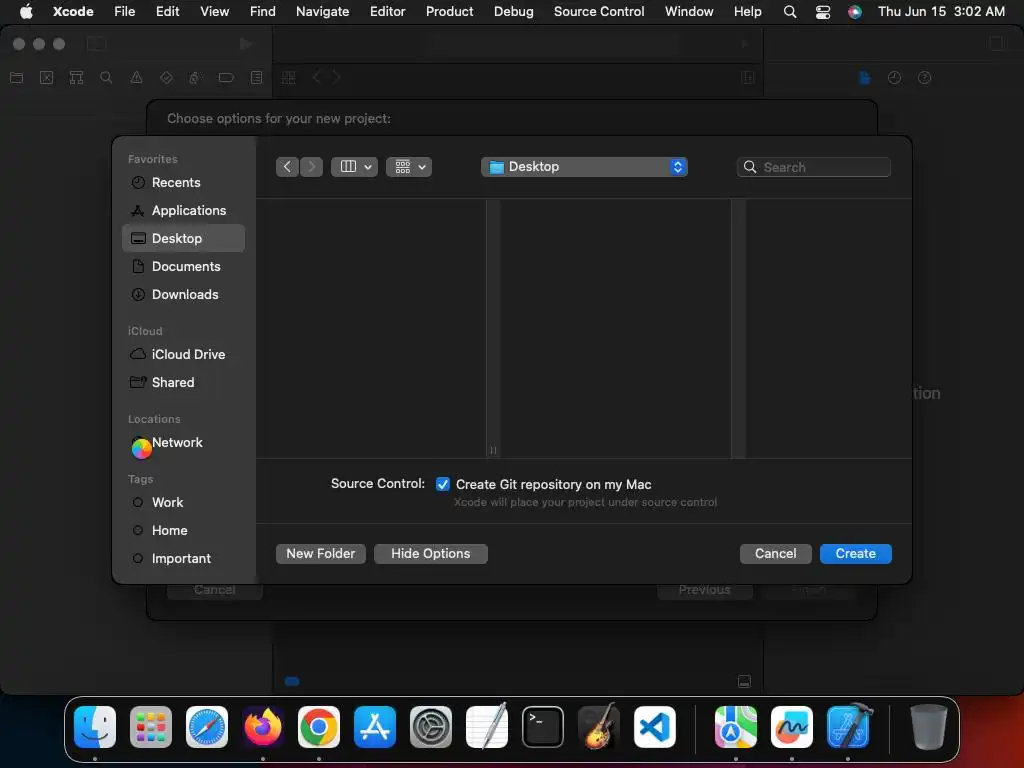Screen dimensions: 1024x768
Task: Open the Editor menu
Action: 387,11
